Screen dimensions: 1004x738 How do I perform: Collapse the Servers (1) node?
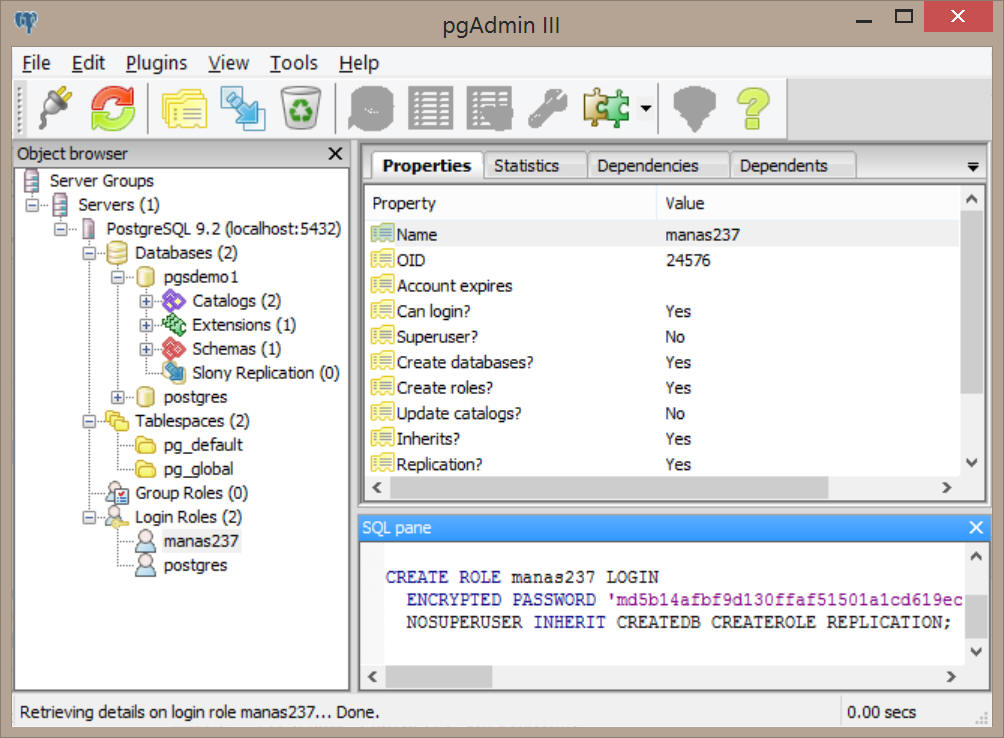[31, 205]
